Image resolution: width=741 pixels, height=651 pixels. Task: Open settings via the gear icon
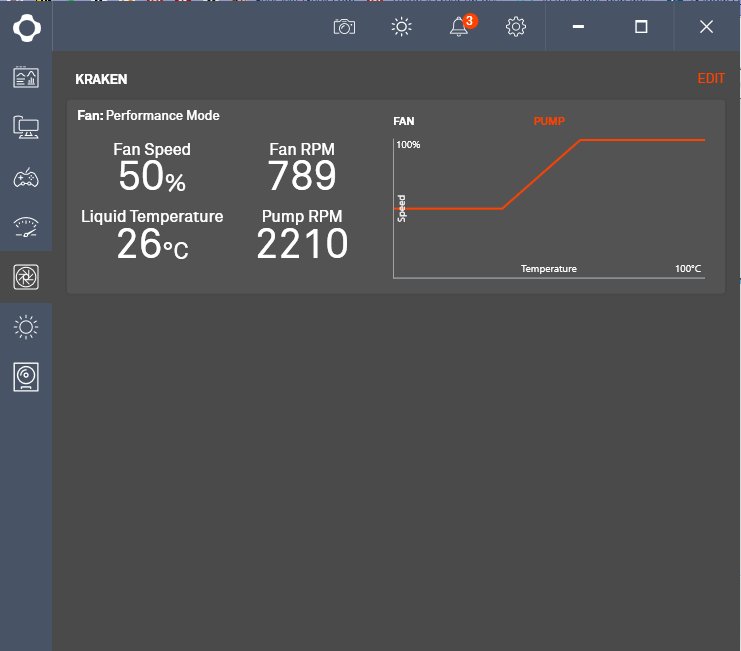[516, 27]
